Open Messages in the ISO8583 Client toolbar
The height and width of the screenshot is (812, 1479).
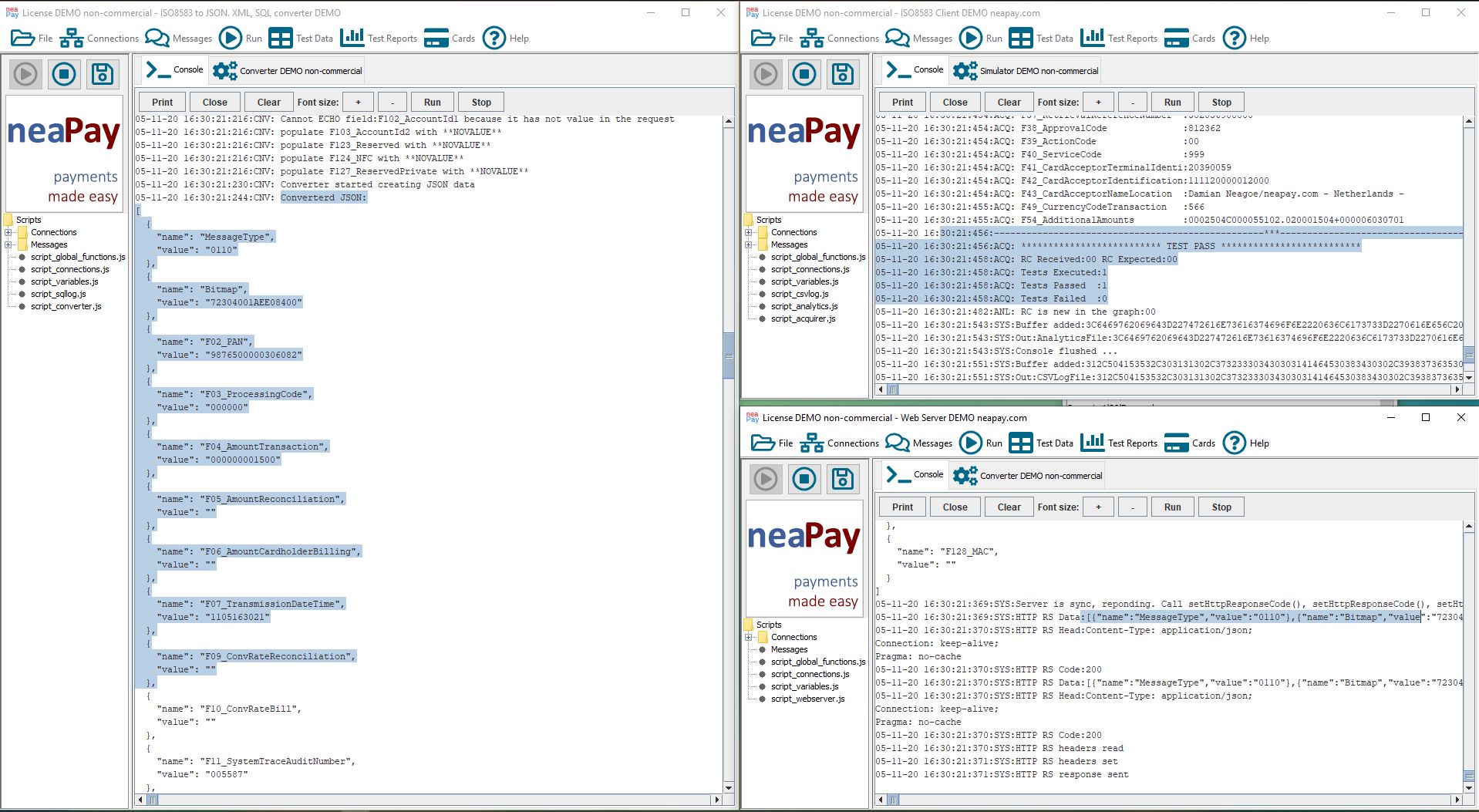coord(918,38)
